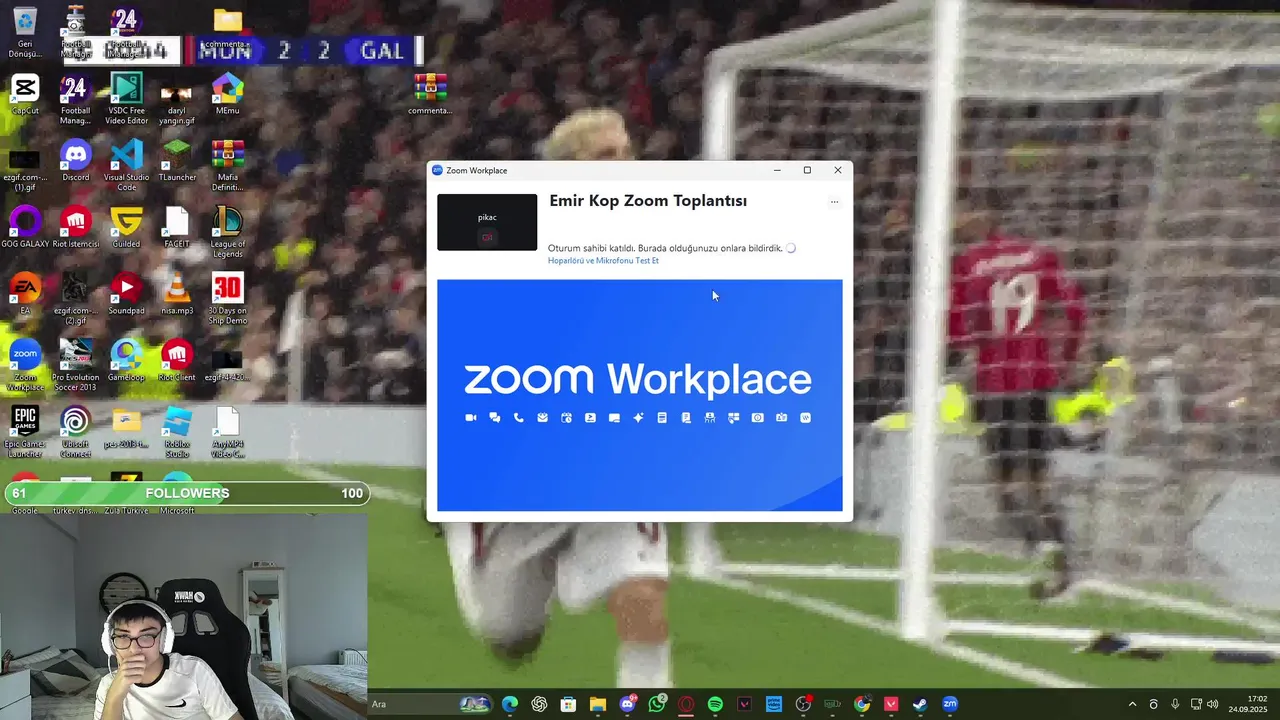Open the TLauncher desktop icon
Viewport: 1280px width, 720px height.
177,161
